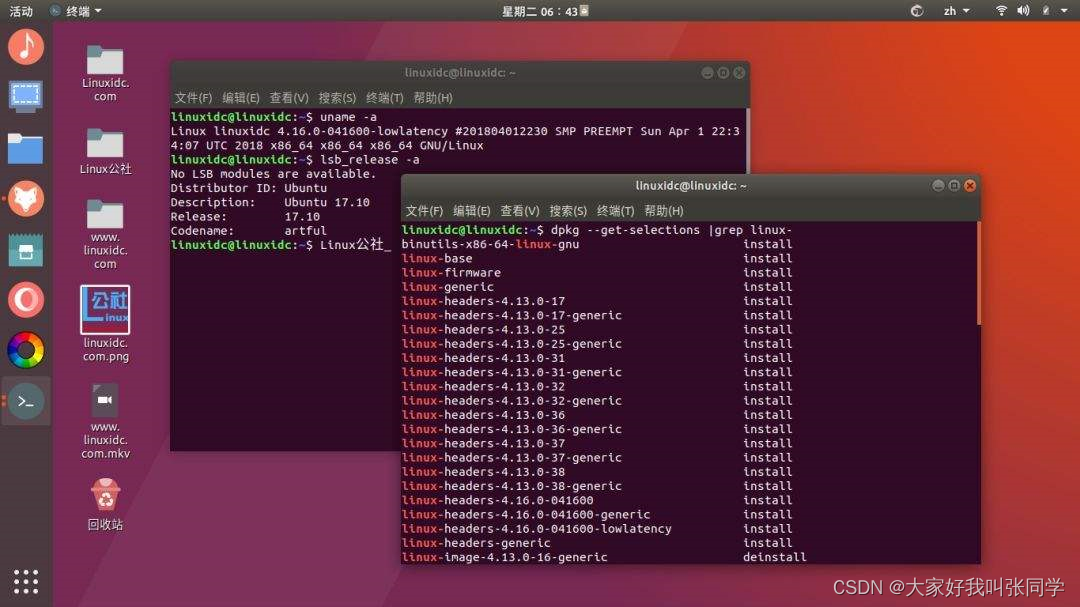The image size is (1080, 607).
Task: Open 编辑(E) menu in front terminal
Action: pos(471,211)
